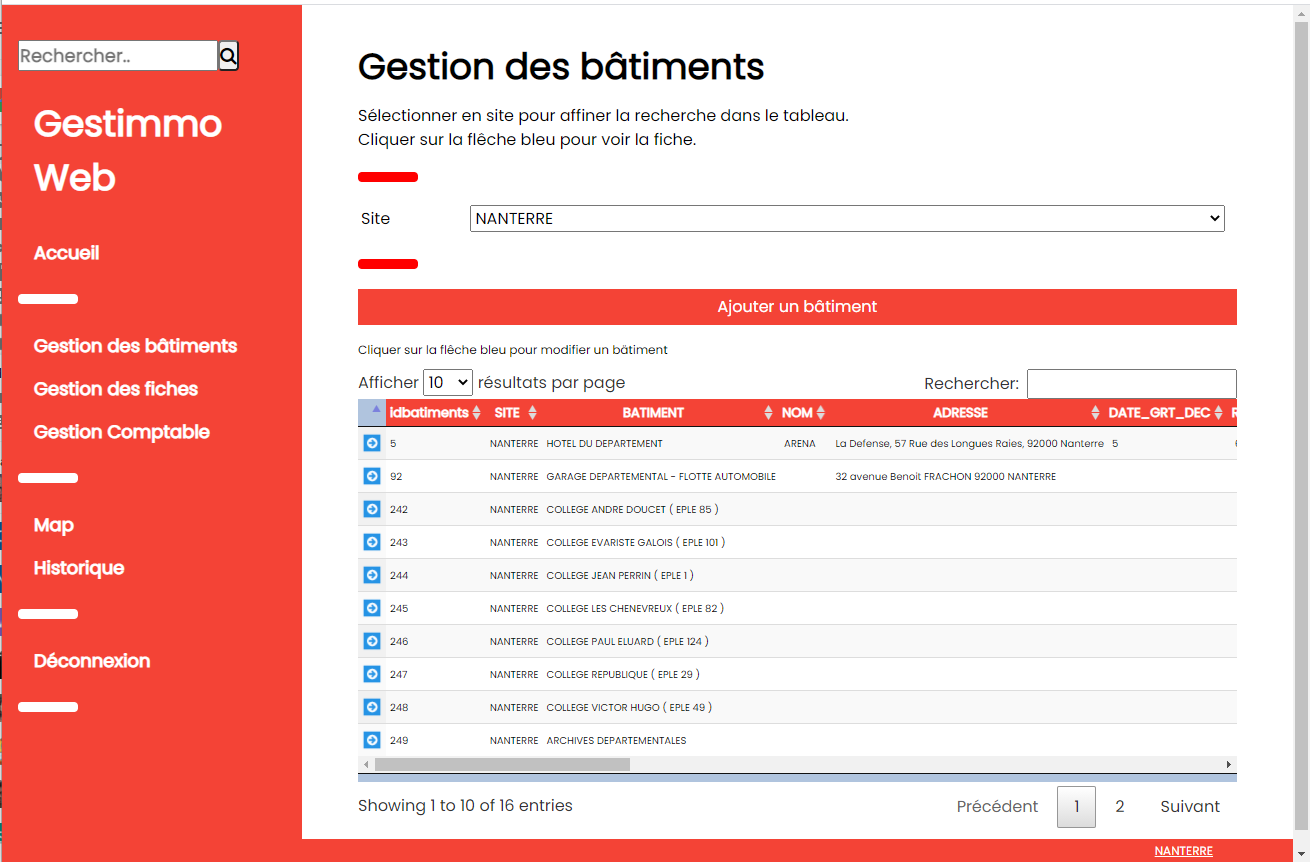Open blue arrow for GARAGE DEPARTEMENTAL row
Viewport: 1310px width, 862px height.
372,476
